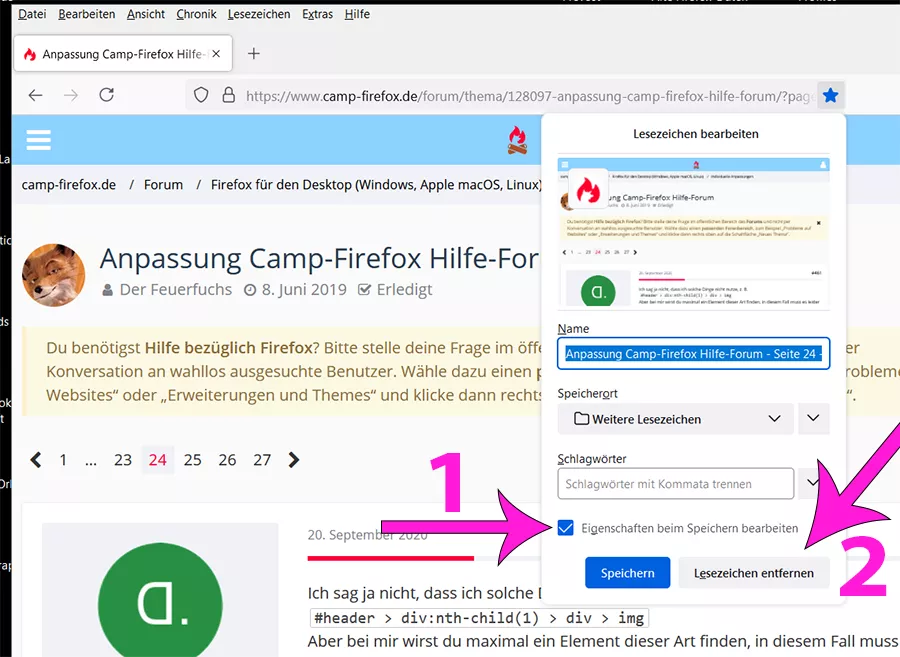900x657 pixels.
Task: Expand folder tree arrow beside Speicherort
Action: 813,418
